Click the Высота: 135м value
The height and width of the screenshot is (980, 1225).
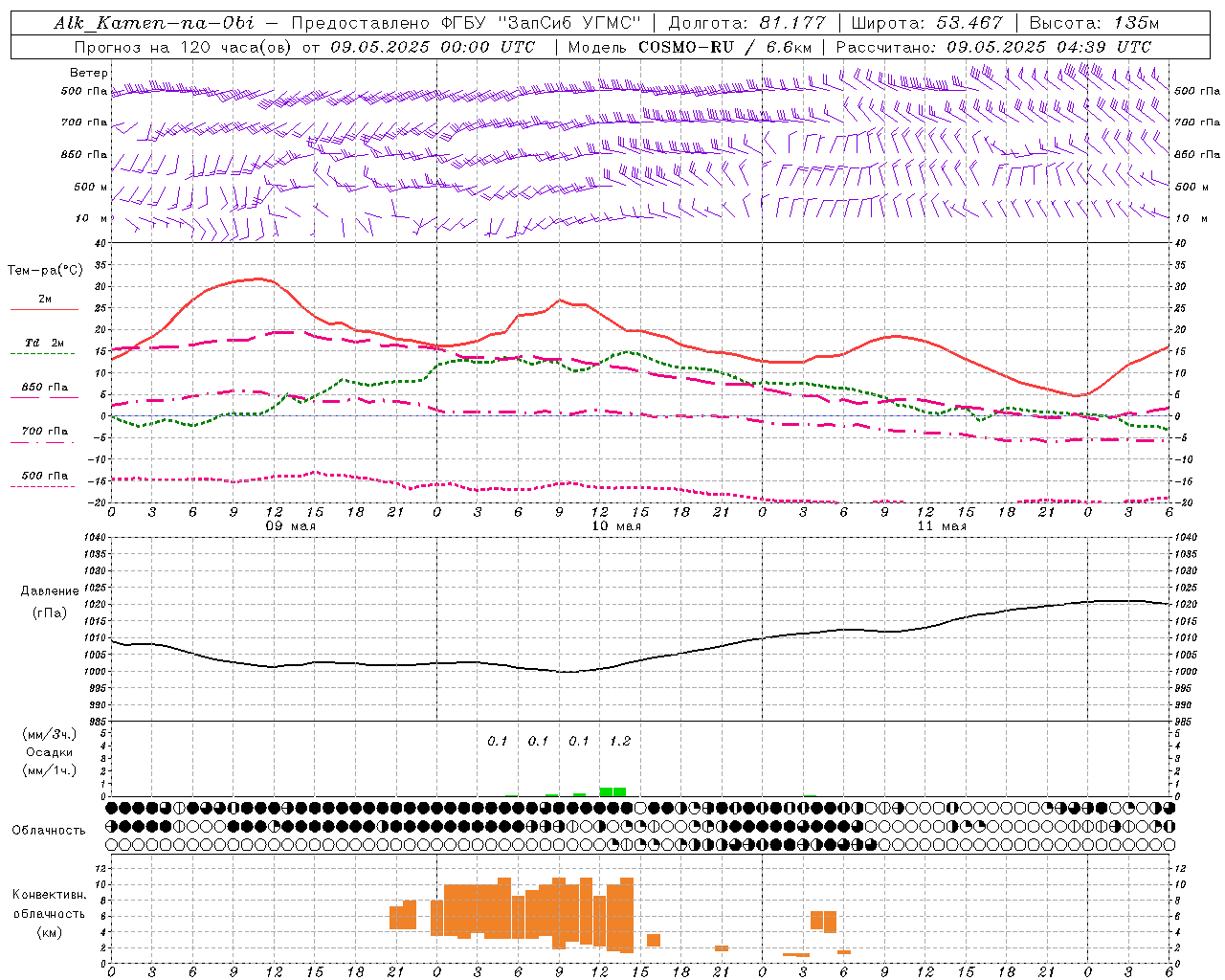[1094, 23]
